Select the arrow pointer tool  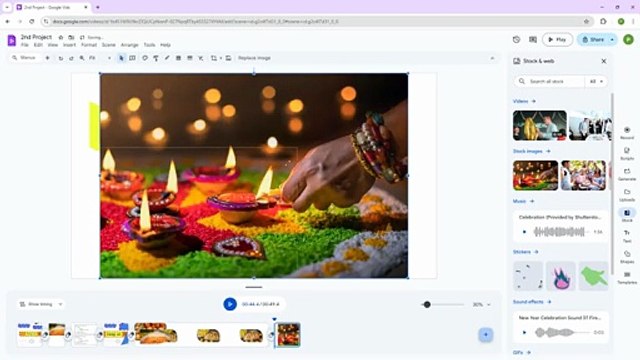coord(121,58)
